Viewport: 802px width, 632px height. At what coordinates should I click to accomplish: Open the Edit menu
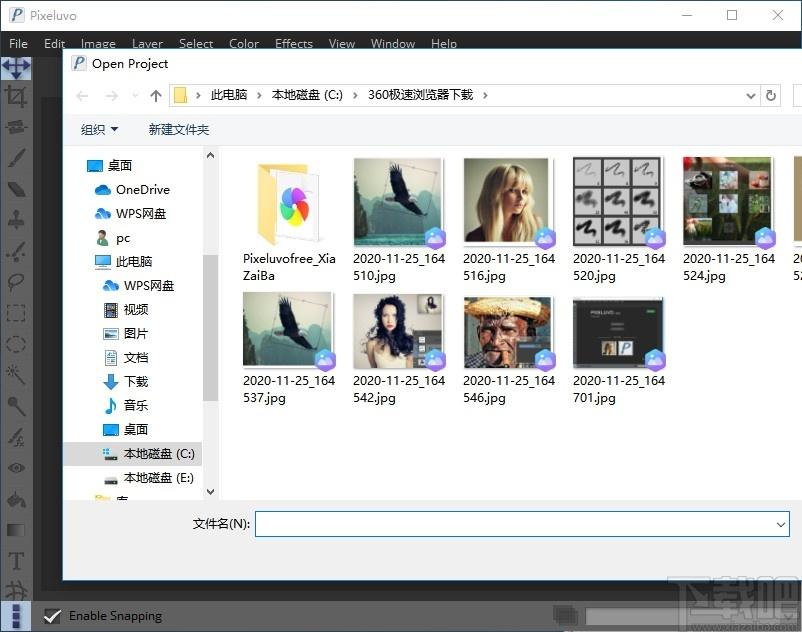coord(54,44)
